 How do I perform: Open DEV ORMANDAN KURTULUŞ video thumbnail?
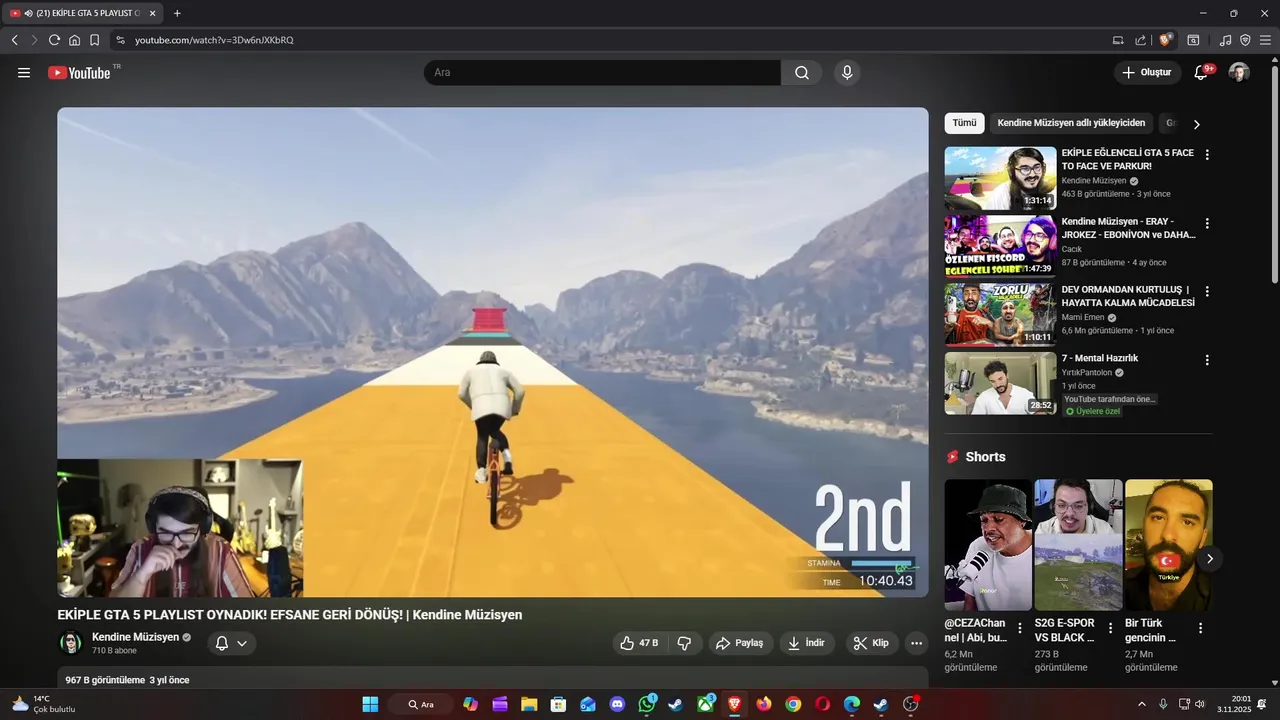(1000, 314)
